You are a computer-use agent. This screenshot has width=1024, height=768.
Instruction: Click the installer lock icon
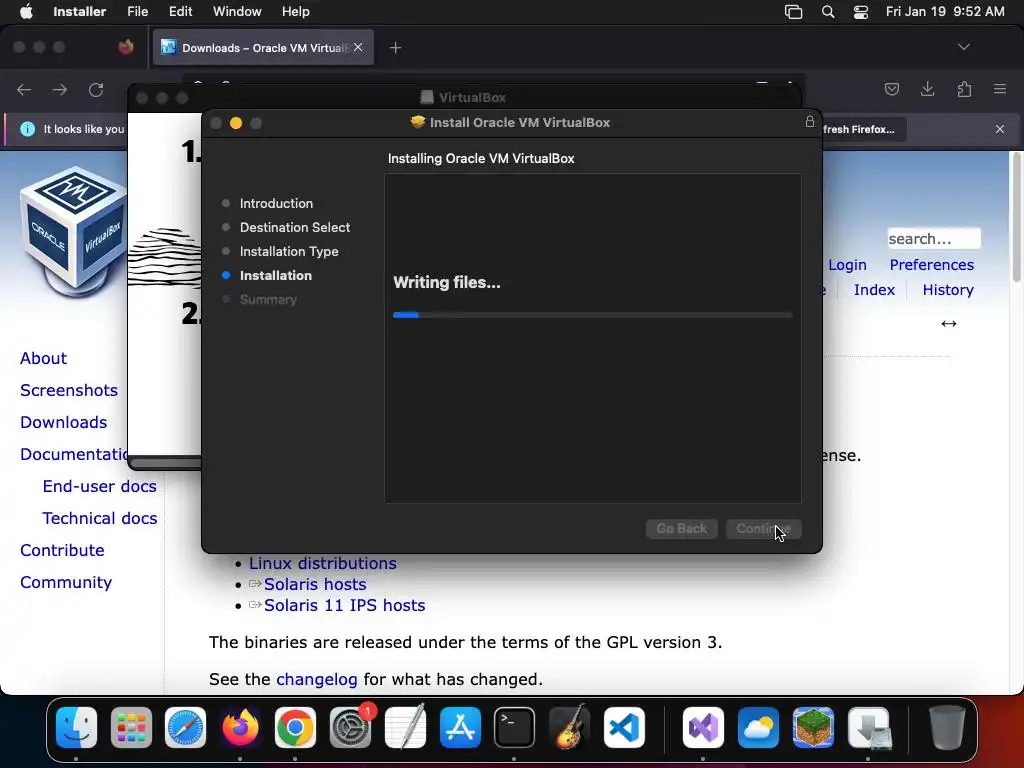[810, 121]
